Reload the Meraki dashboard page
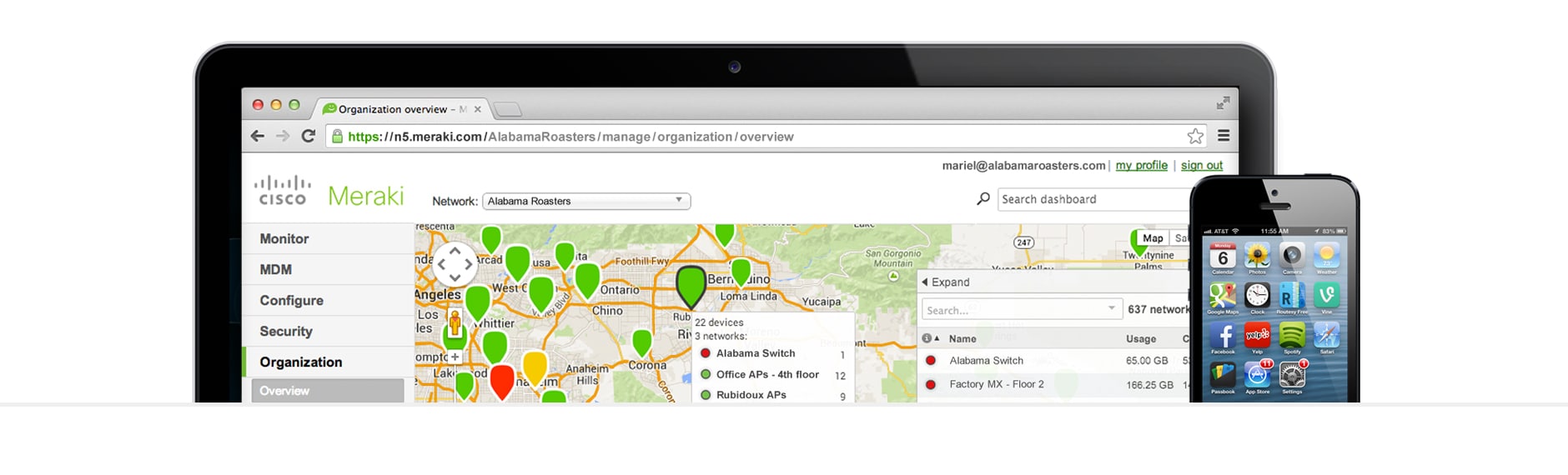 (308, 136)
